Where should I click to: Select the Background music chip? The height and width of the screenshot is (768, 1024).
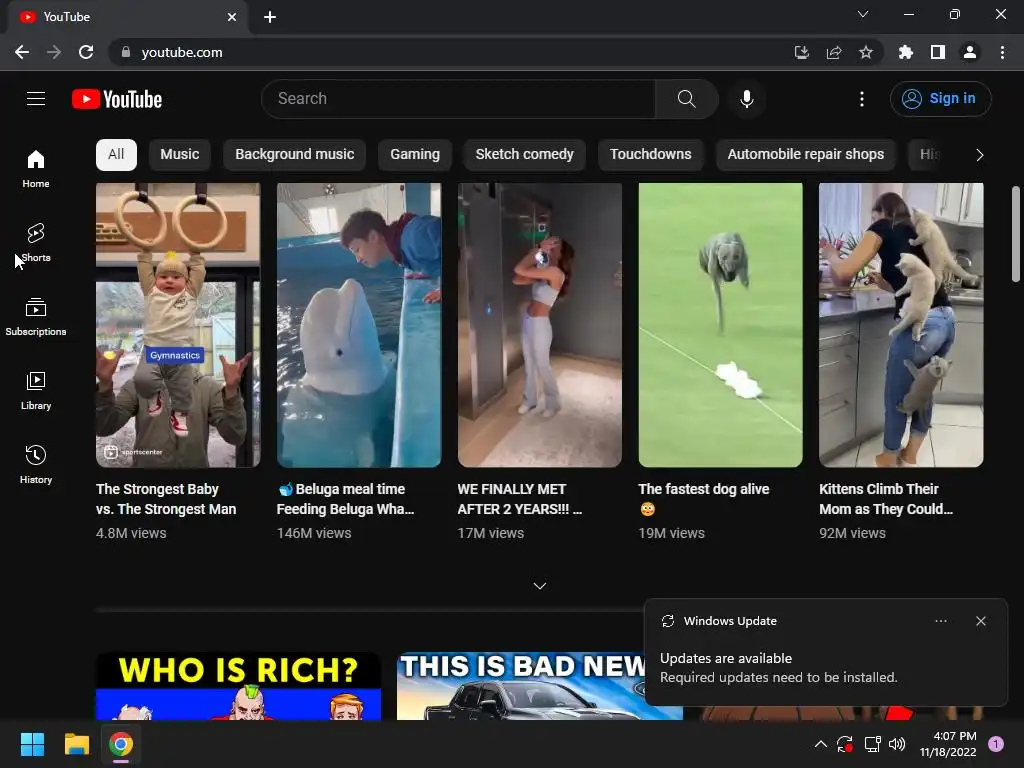tap(295, 155)
